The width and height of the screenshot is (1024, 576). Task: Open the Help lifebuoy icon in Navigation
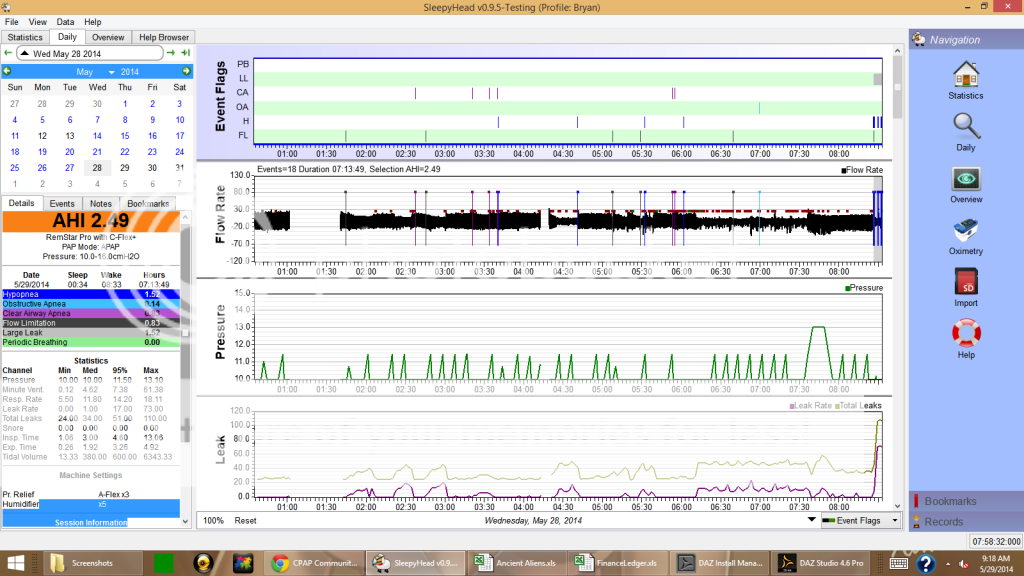(x=965, y=338)
